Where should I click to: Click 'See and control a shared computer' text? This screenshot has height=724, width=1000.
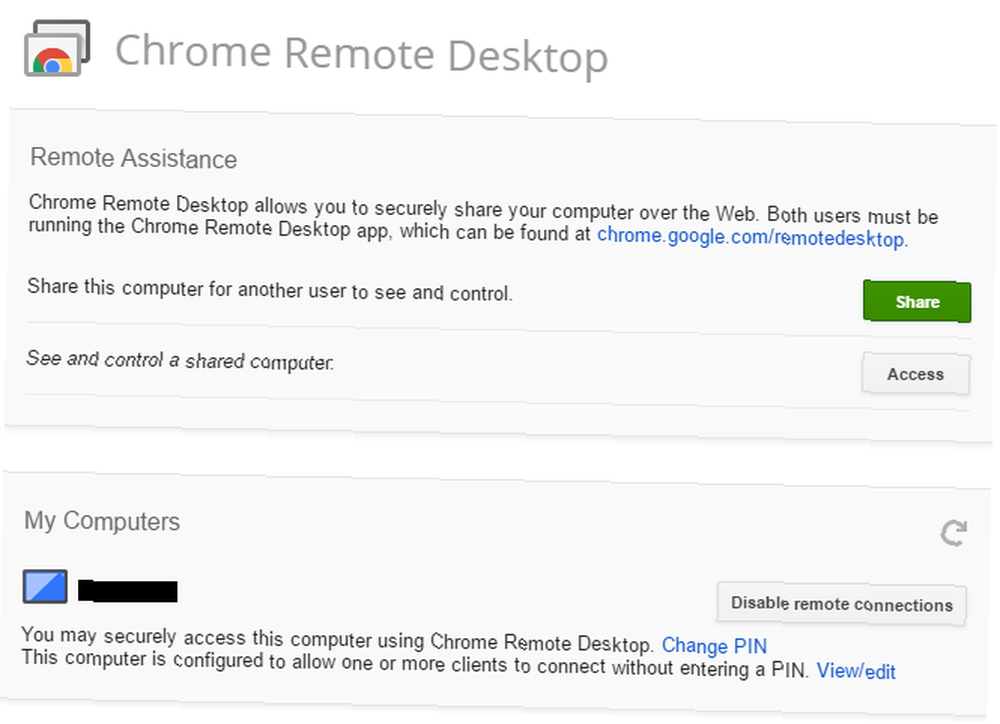[180, 360]
